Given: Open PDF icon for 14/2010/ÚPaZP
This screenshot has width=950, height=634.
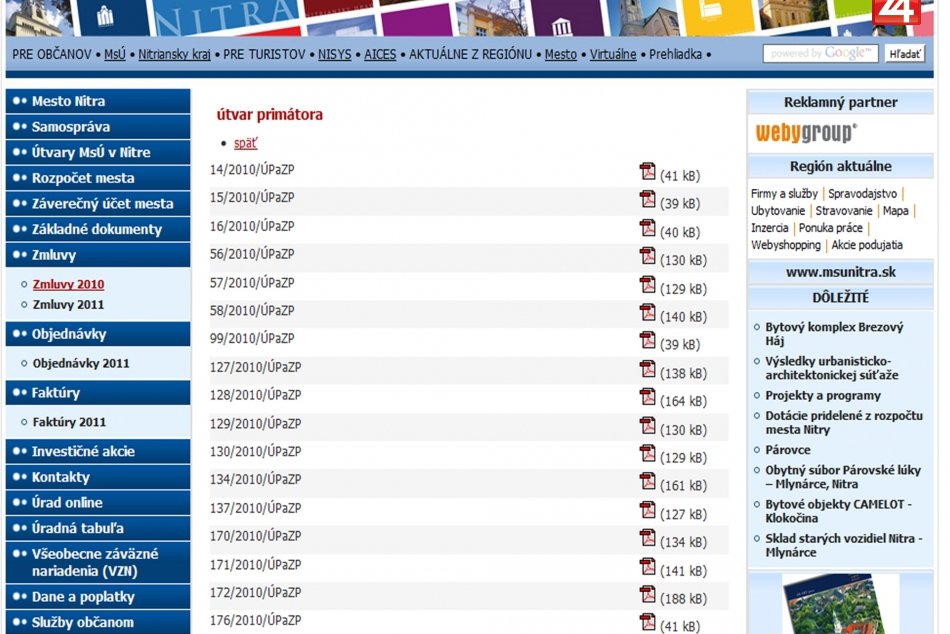Looking at the screenshot, I should pyautogui.click(x=647, y=172).
